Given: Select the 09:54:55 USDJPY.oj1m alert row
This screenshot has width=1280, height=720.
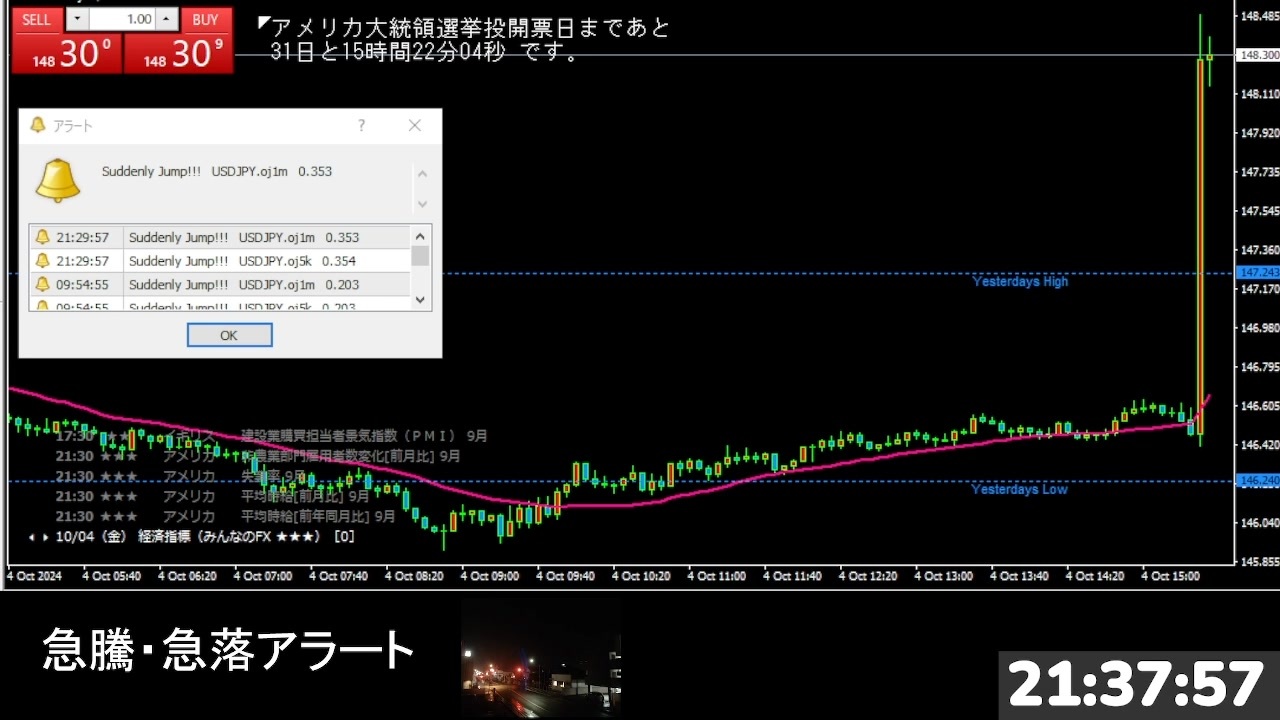Looking at the screenshot, I should tap(250, 285).
